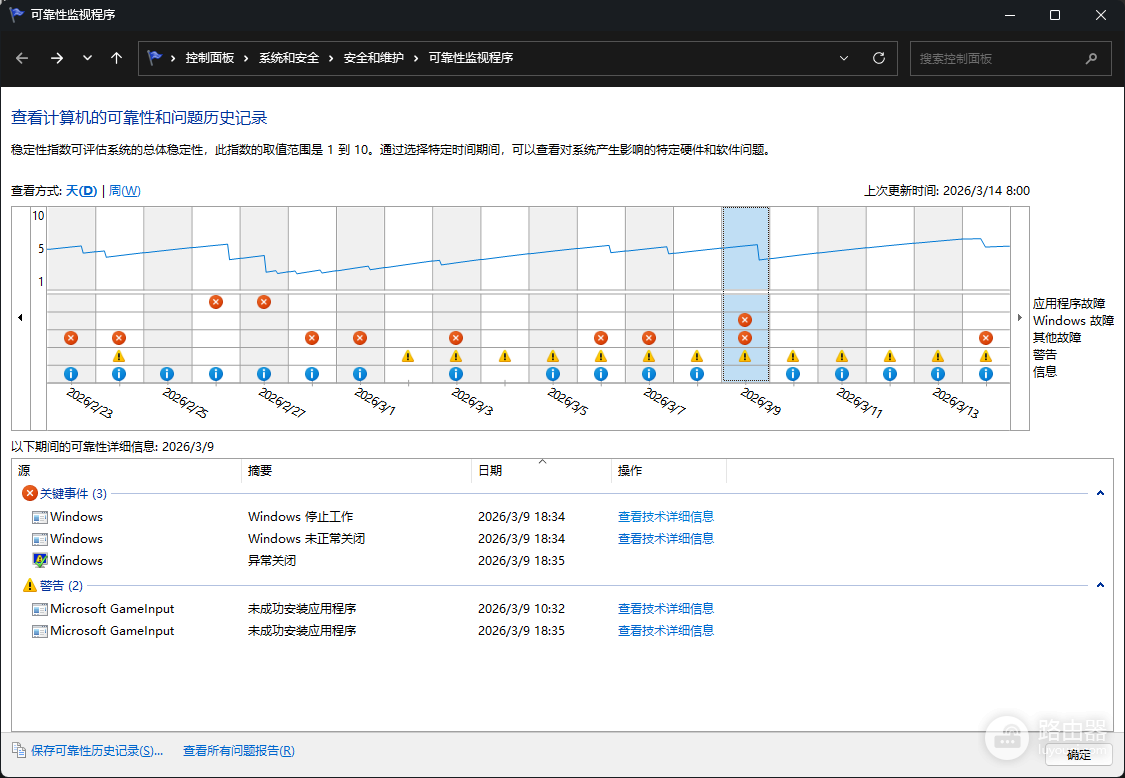Screen dimensions: 1125x778
Task: Select Windows failure icon on 2026/3/9
Action: pyautogui.click(x=745, y=320)
